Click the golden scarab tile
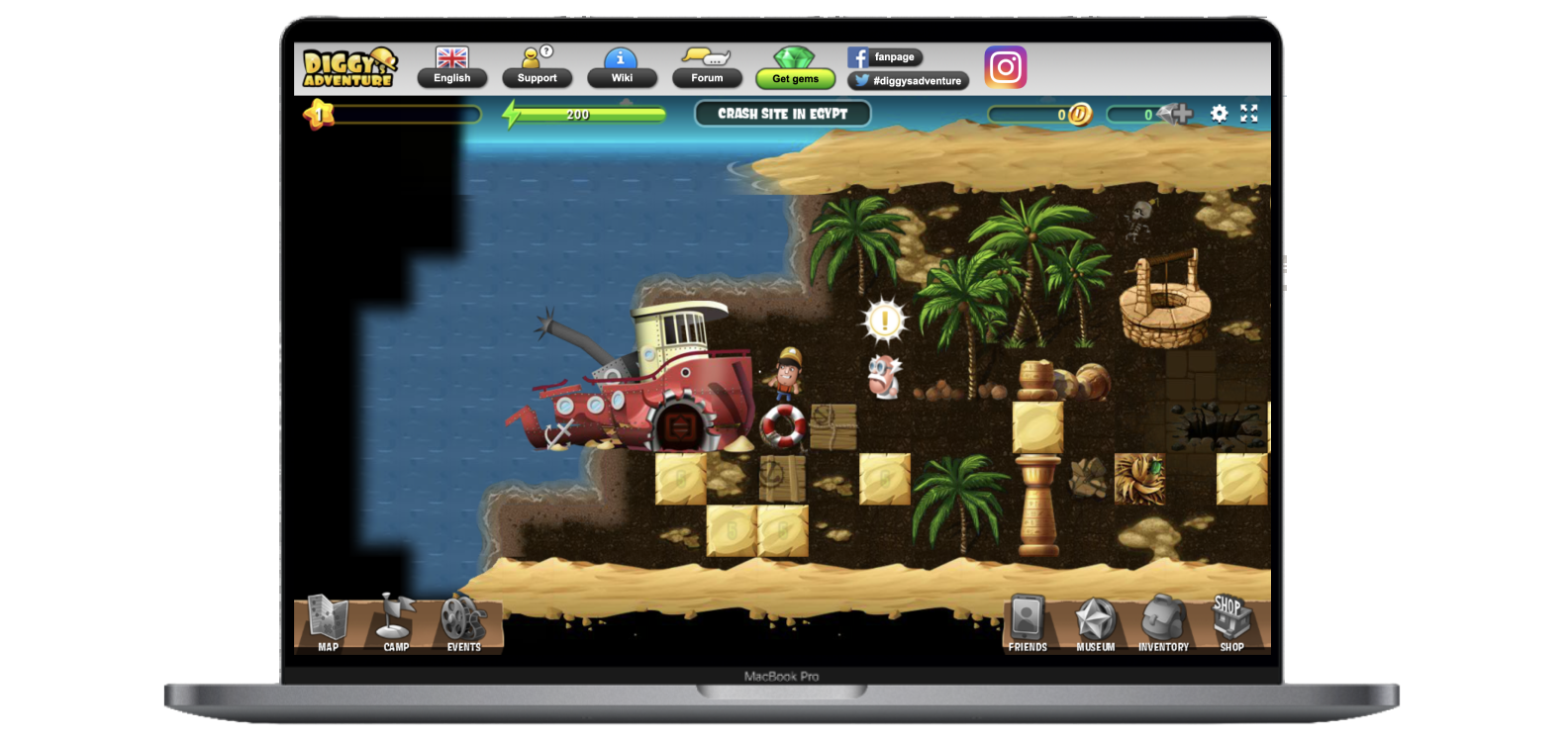This screenshot has height=740, width=1568. tap(1139, 479)
